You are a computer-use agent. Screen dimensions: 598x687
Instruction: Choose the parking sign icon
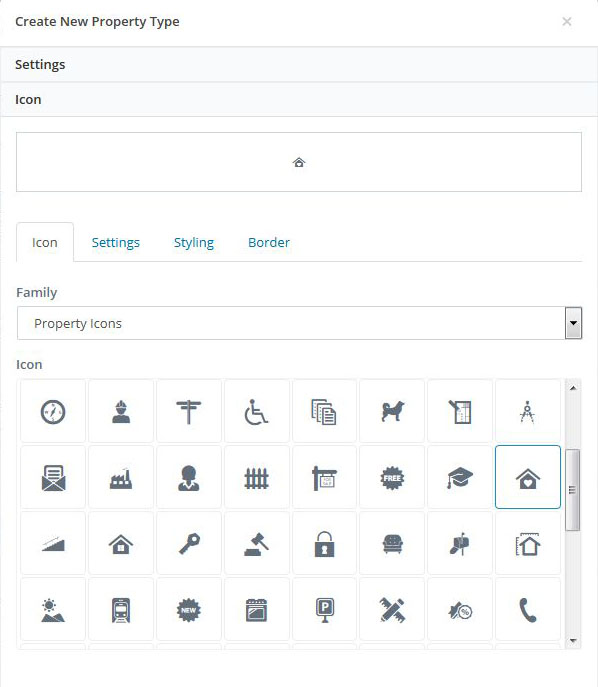325,609
